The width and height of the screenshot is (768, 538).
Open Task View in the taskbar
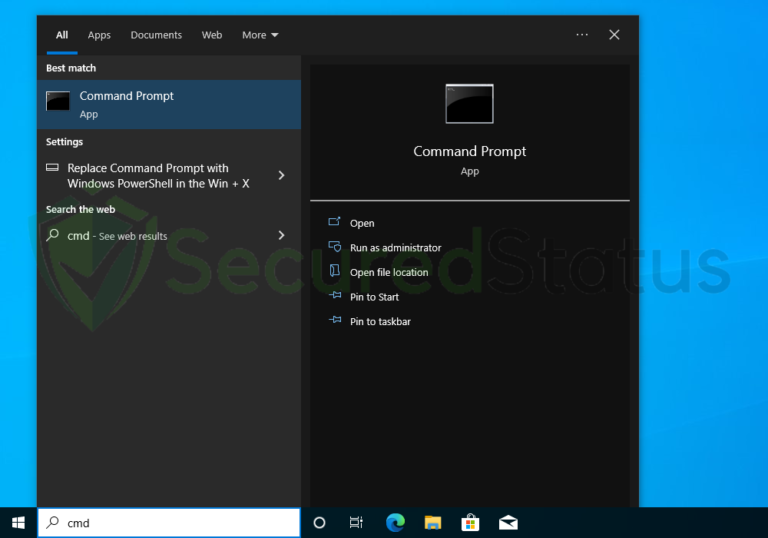point(356,523)
